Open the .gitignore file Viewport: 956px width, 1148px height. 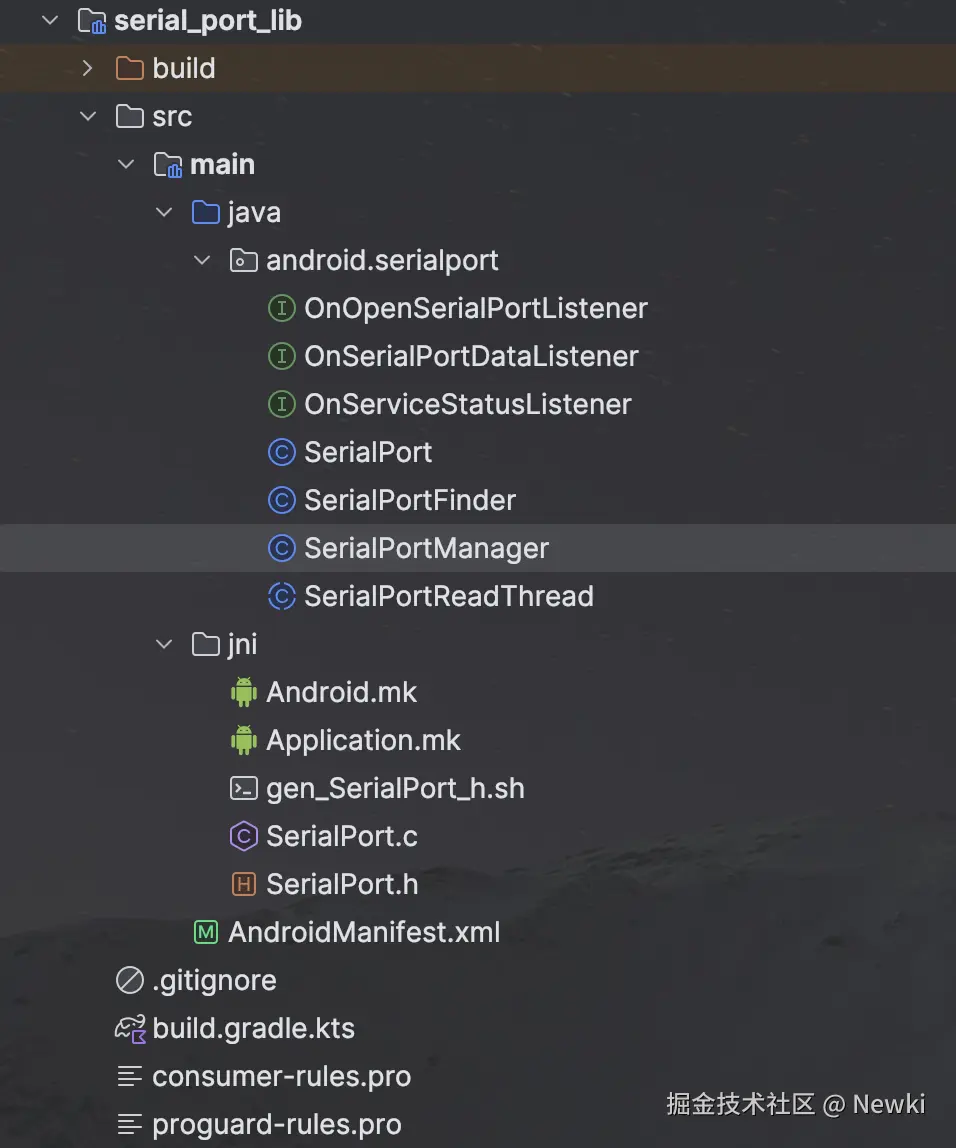pyautogui.click(x=214, y=980)
